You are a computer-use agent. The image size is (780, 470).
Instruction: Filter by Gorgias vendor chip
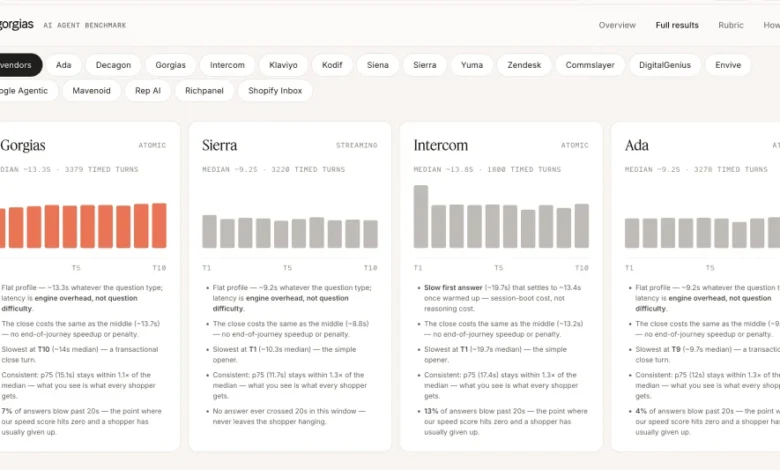[x=170, y=65]
